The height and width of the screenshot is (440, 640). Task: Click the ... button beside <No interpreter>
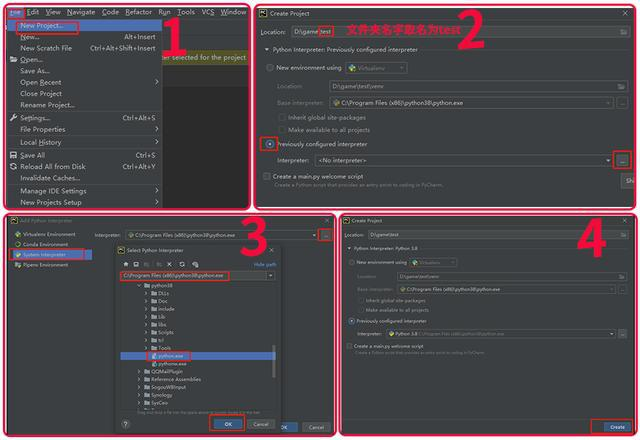point(622,161)
